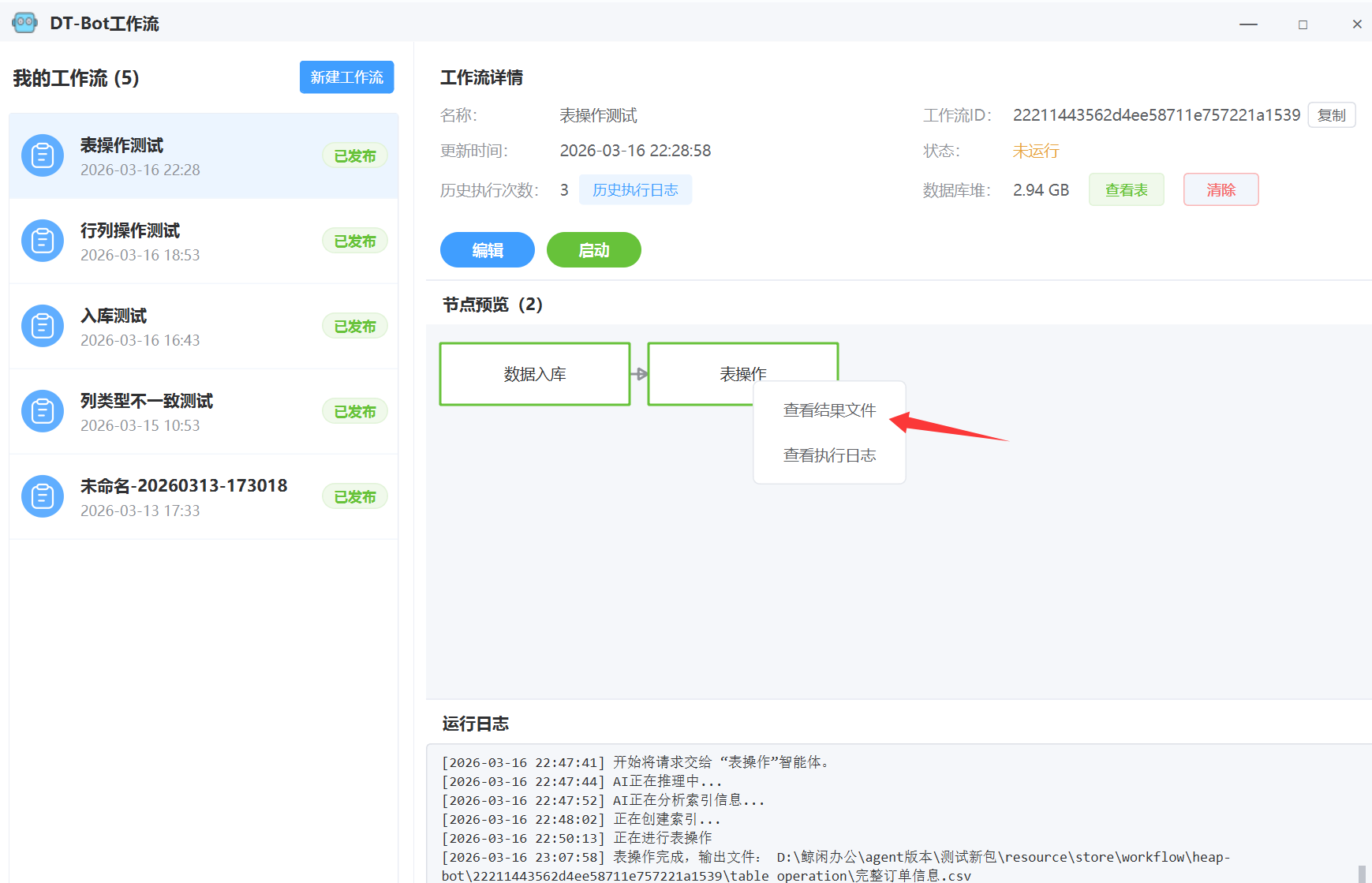Open the 历史执行日志 link
This screenshot has width=1372, height=883.
(x=635, y=190)
